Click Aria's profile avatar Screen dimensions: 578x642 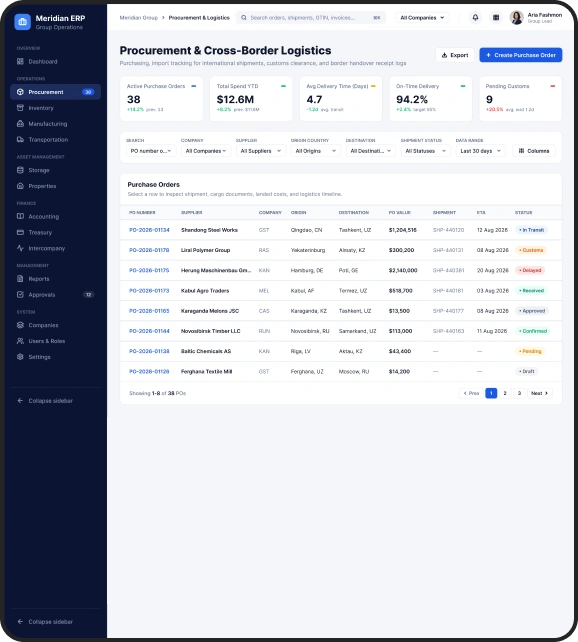[x=517, y=18]
